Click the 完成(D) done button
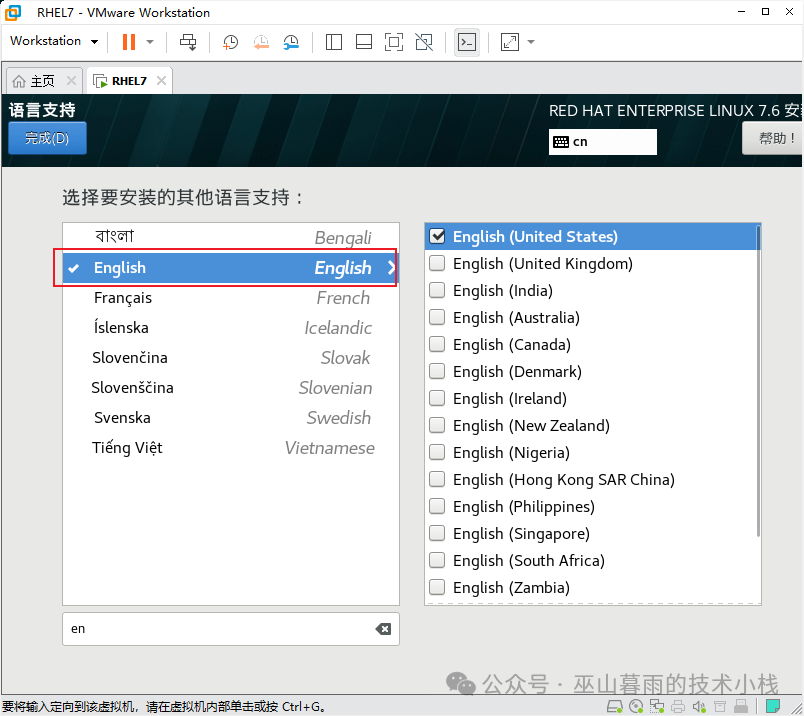The image size is (804, 716). click(47, 138)
